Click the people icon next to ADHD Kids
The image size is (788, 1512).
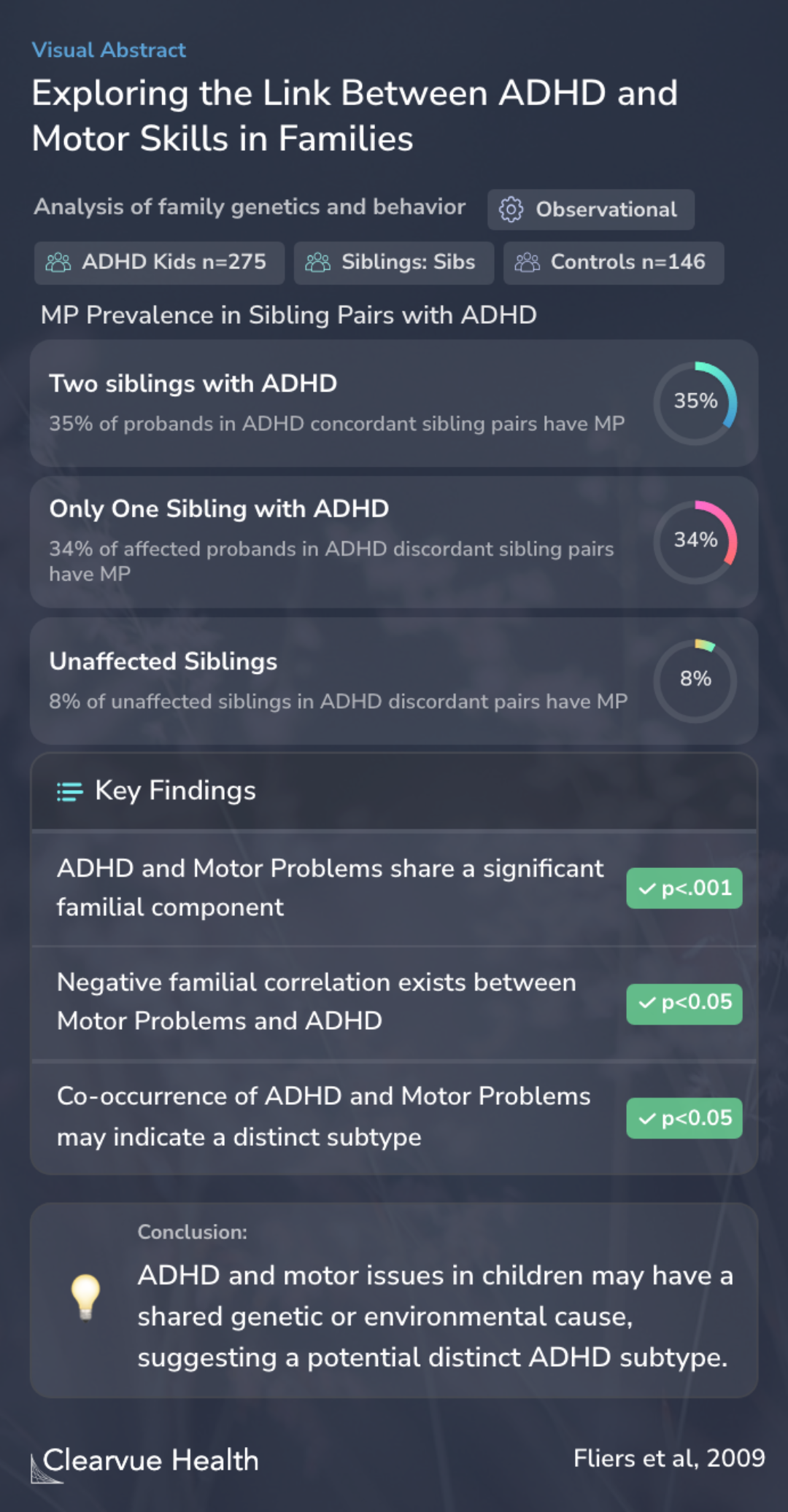(58, 263)
